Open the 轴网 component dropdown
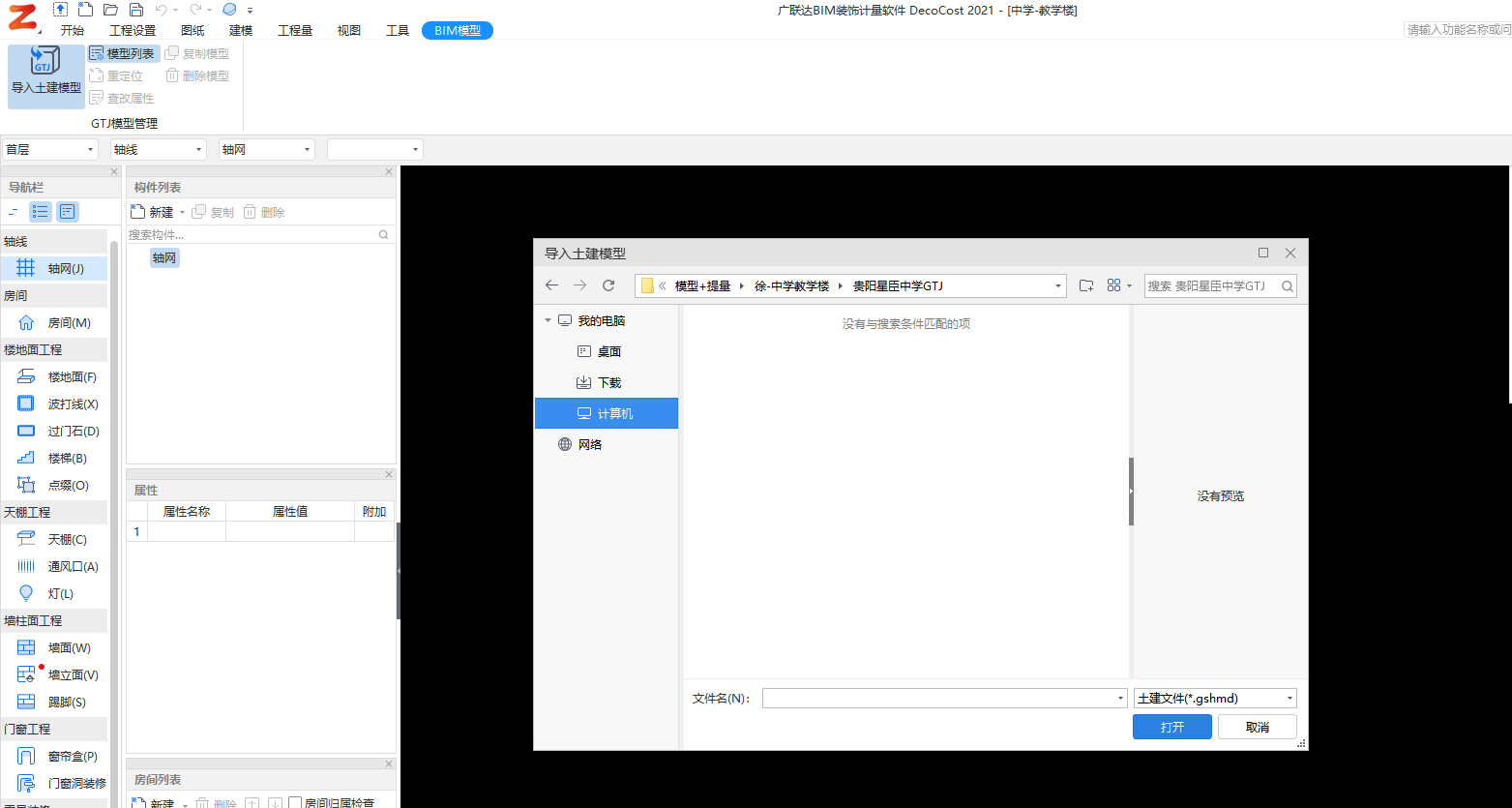Viewport: 1512px width, 808px height. click(266, 149)
